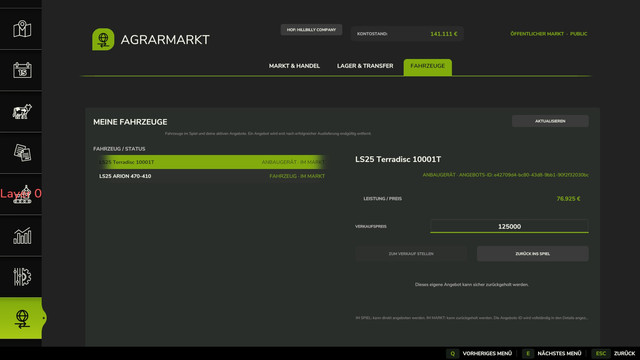Screen dimensions: 640x360
Task: Click the ESC Zurück key hint
Action: (x=613, y=353)
